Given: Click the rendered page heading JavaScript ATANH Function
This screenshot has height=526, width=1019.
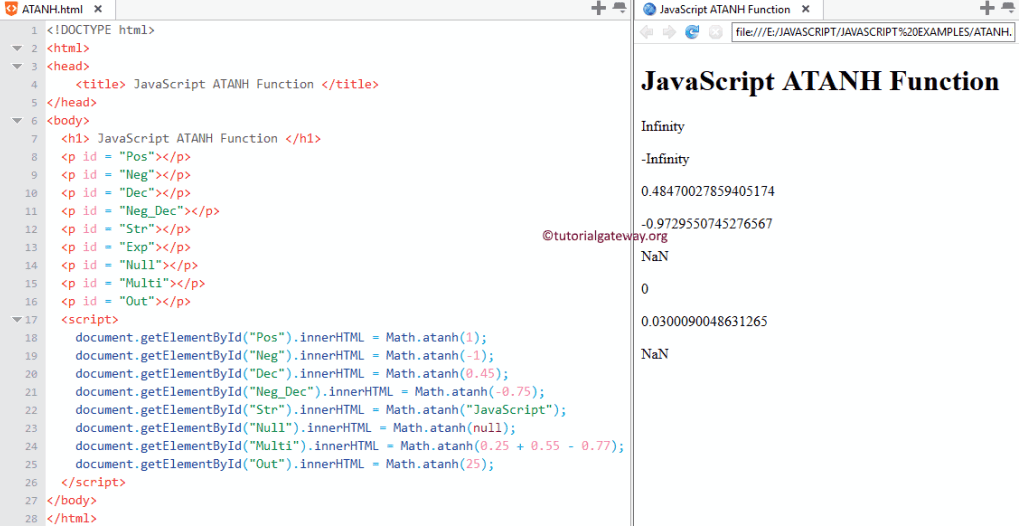Looking at the screenshot, I should tap(820, 81).
